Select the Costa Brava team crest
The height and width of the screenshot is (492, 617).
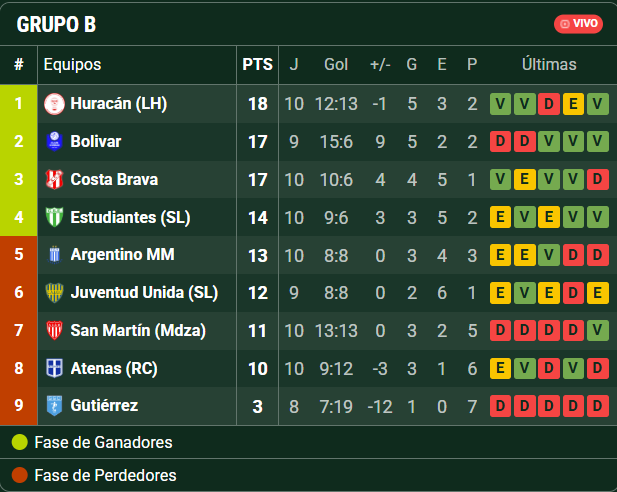pyautogui.click(x=54, y=179)
